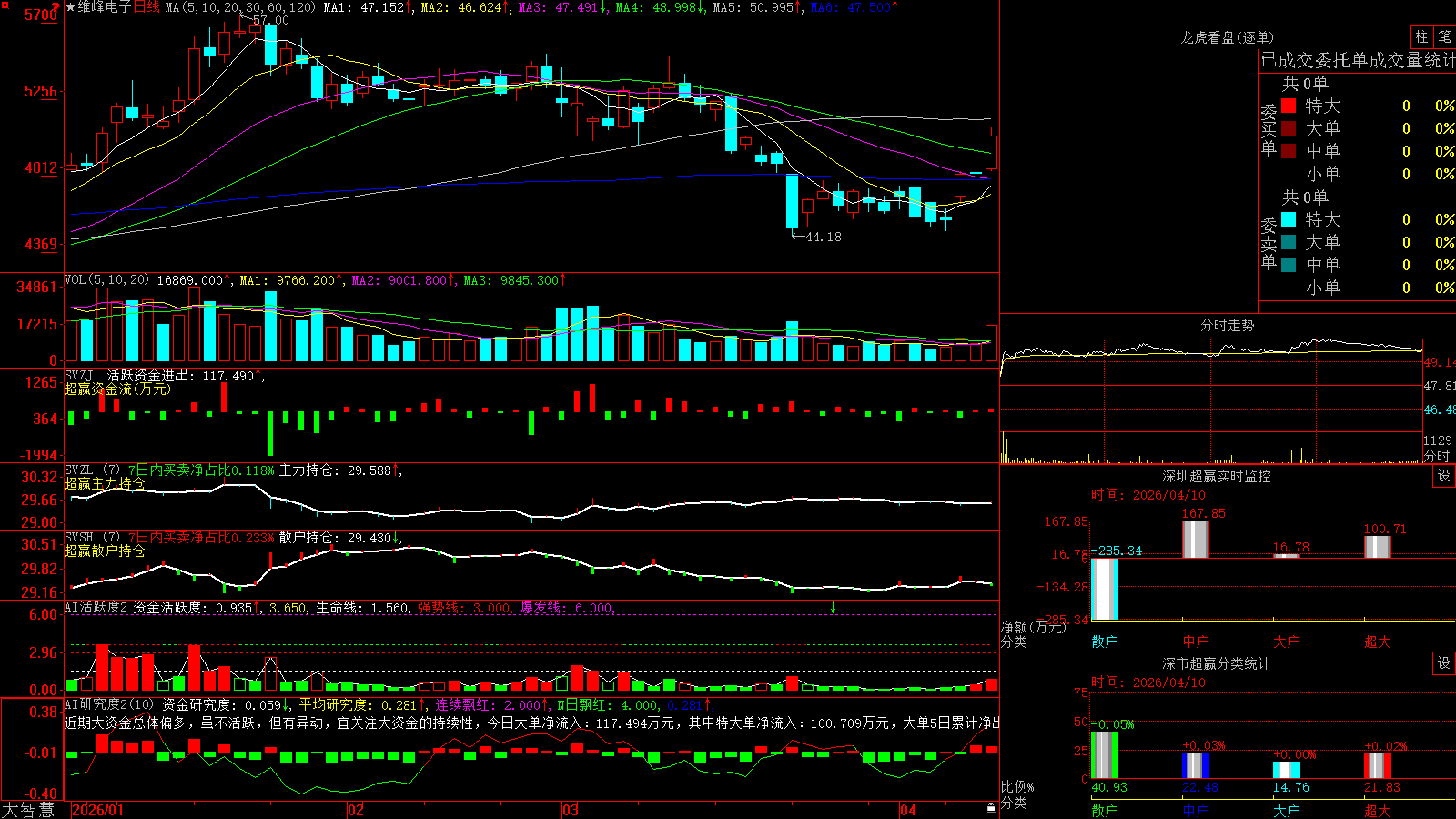Switch 龙虎看盘 to 柱 view
The image size is (1456, 819).
(1421, 36)
